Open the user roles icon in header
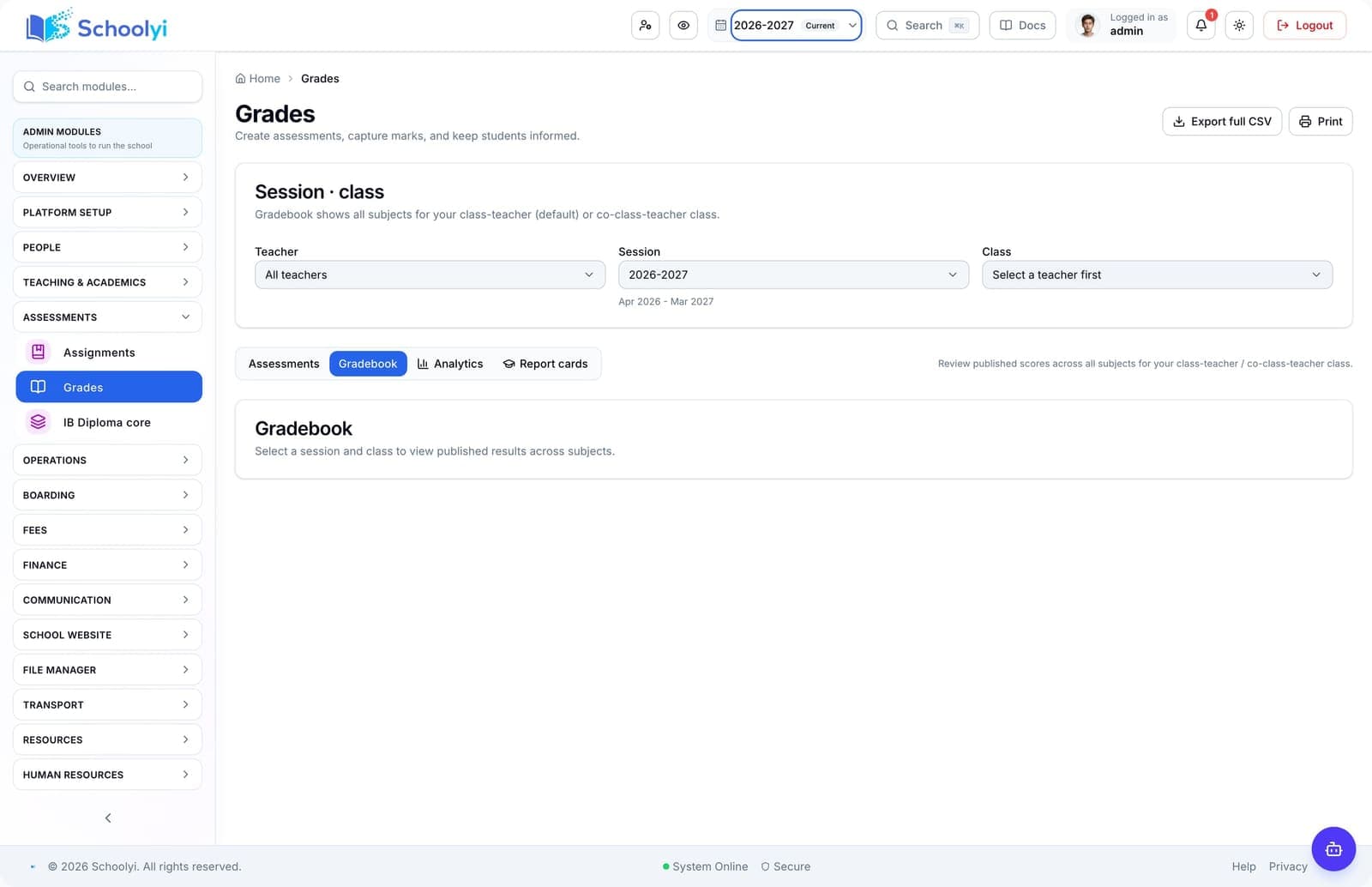 [x=645, y=26]
